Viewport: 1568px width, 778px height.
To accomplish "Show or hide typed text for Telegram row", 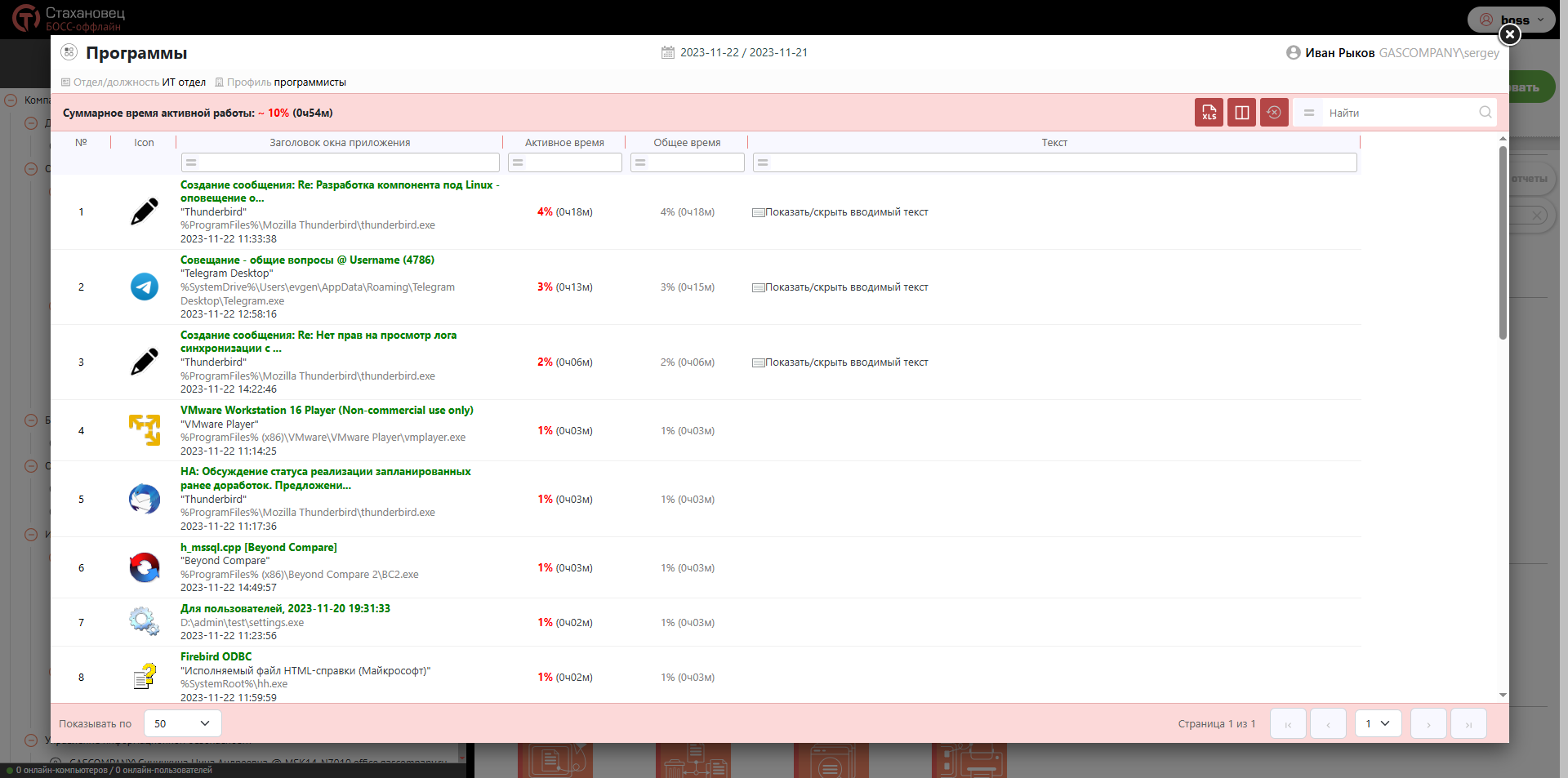I will point(840,287).
